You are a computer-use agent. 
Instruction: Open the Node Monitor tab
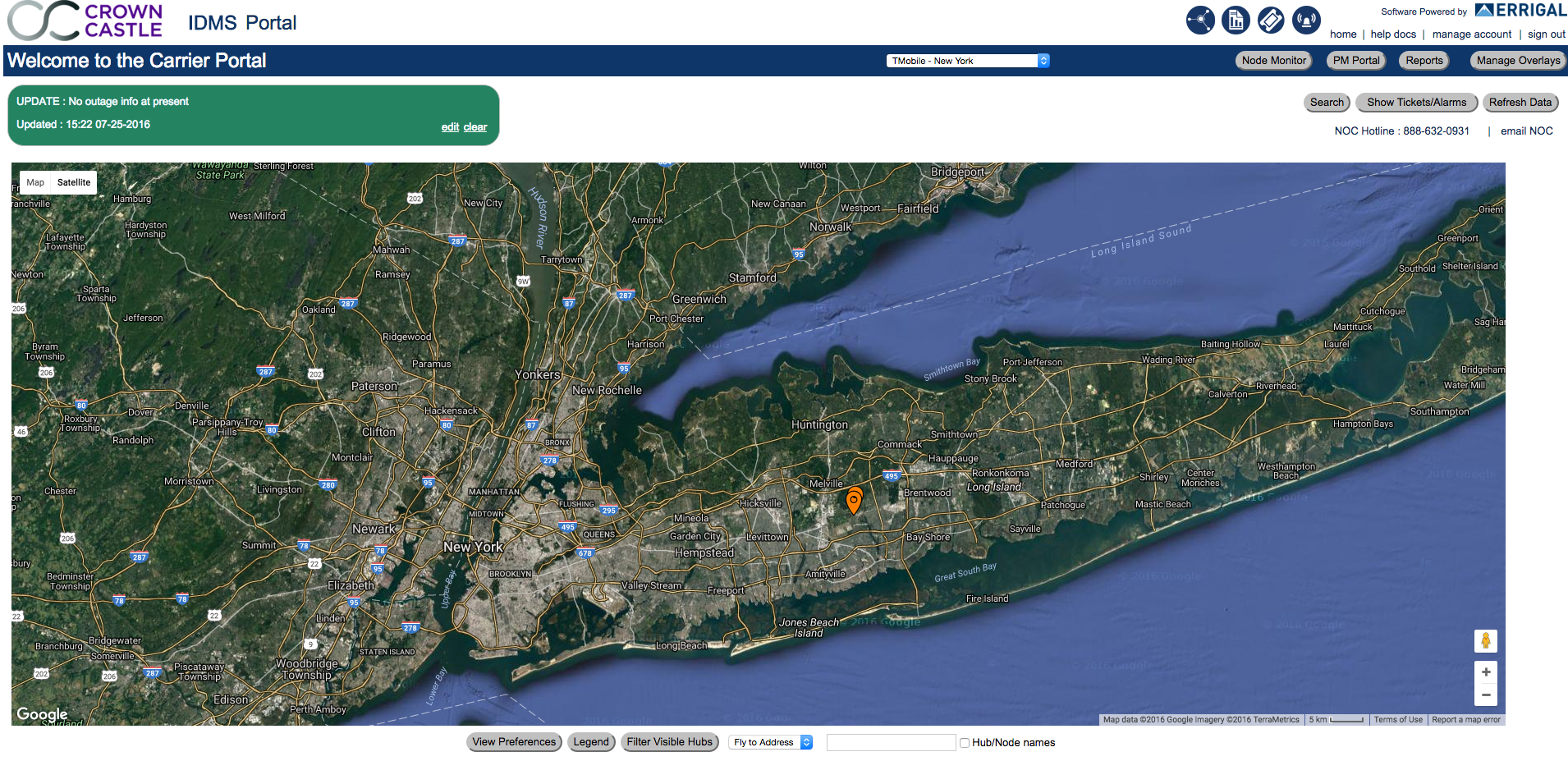tap(1273, 61)
